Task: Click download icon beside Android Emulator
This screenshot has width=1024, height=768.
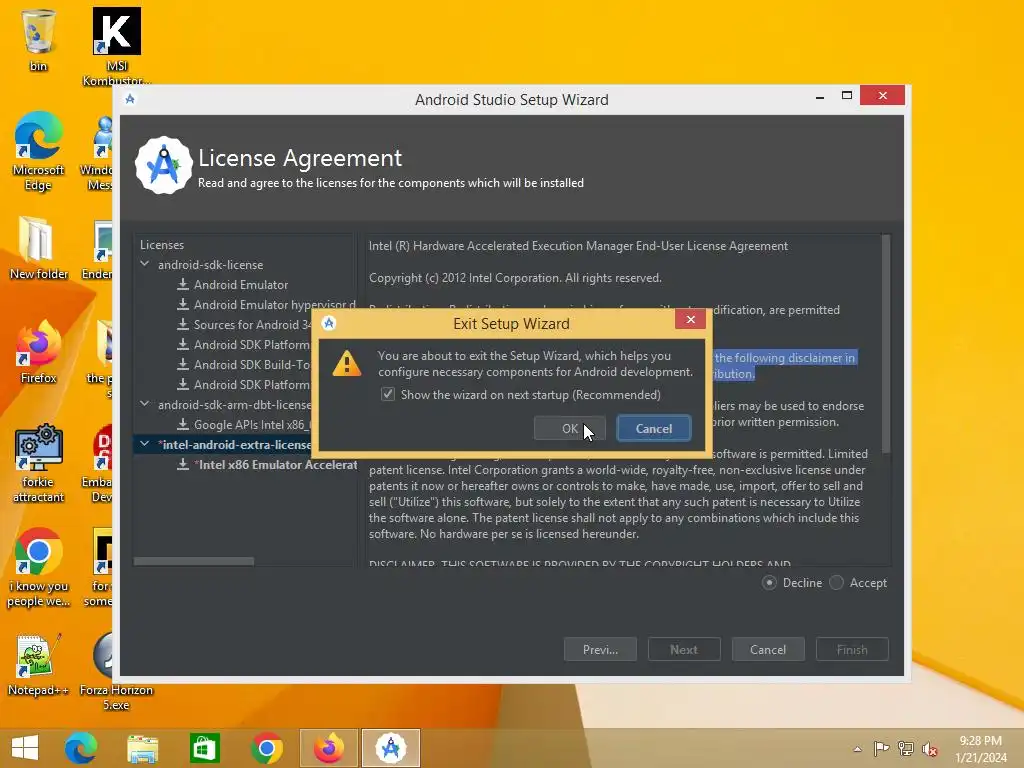Action: click(x=183, y=284)
